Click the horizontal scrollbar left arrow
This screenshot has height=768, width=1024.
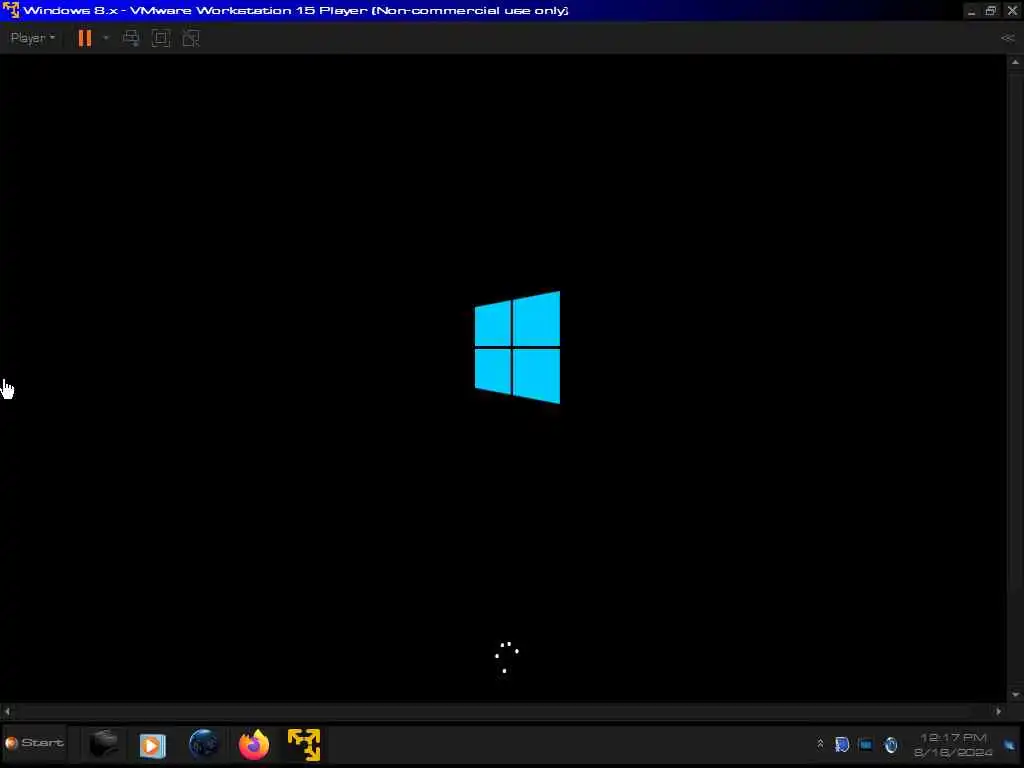[x=7, y=711]
